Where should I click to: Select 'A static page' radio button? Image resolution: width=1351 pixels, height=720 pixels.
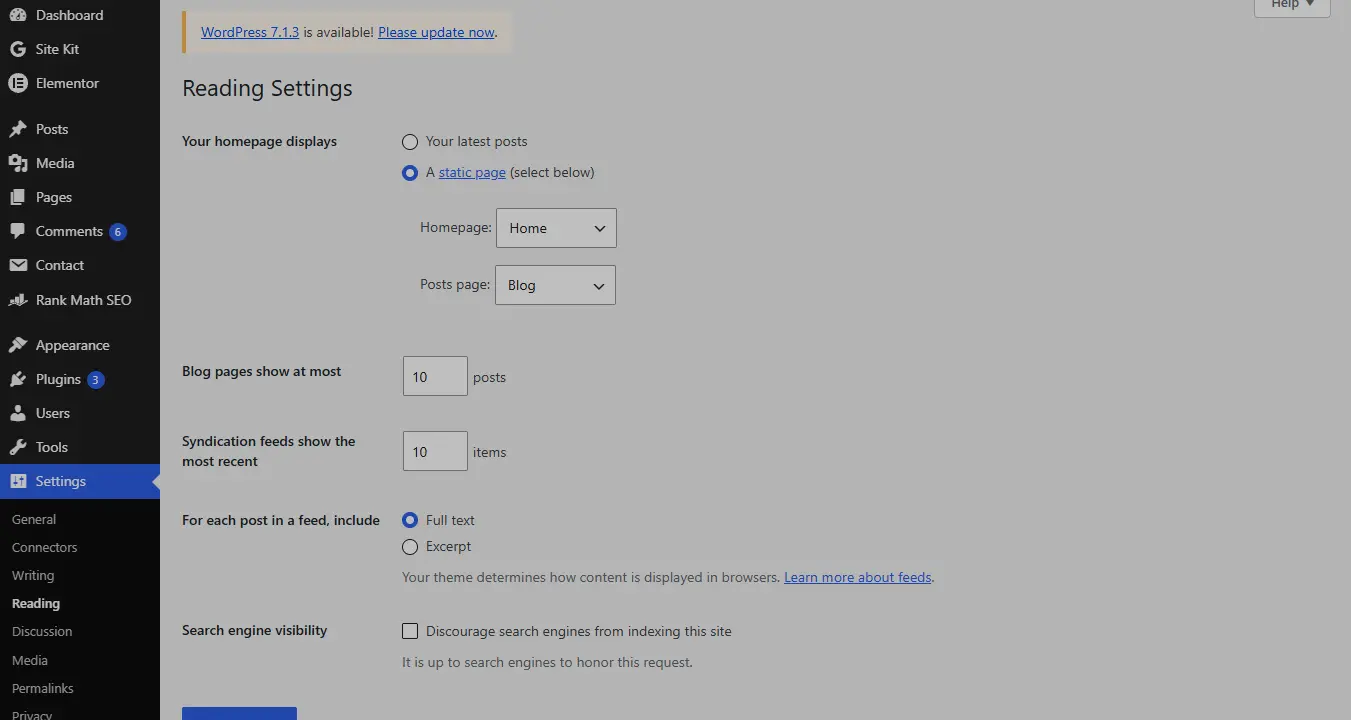tap(410, 173)
